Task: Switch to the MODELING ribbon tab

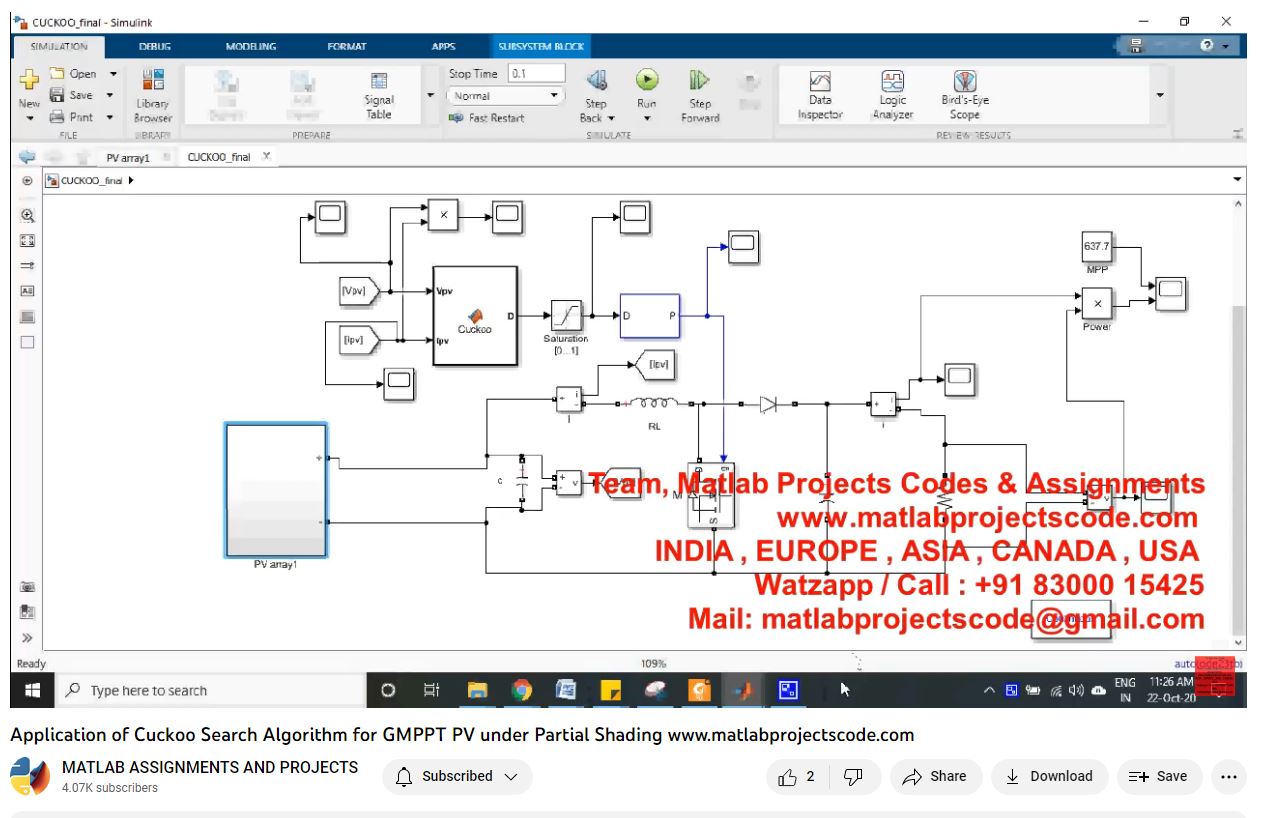Action: (x=251, y=46)
